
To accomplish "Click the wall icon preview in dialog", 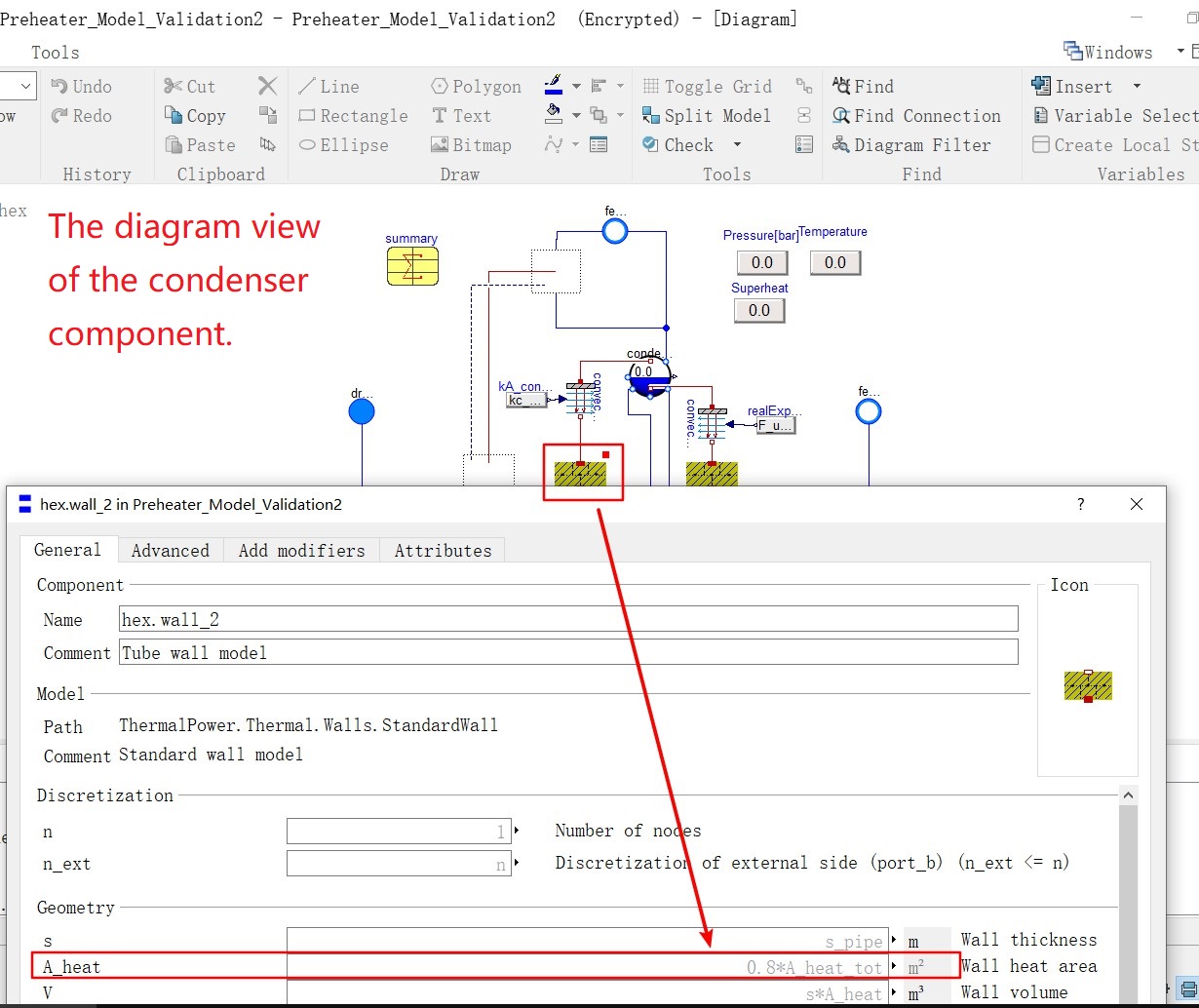I will [x=1088, y=685].
